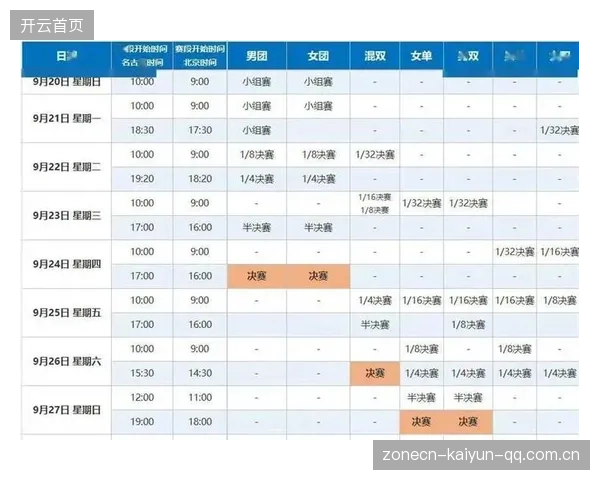Click the 女团 column header
This screenshot has height=480, width=600.
point(318,56)
